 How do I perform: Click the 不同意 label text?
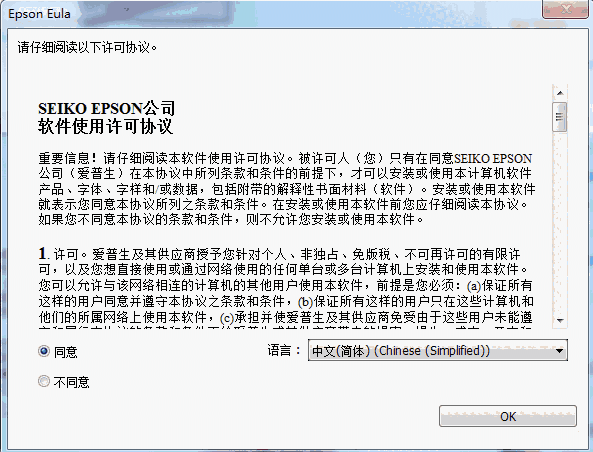[x=71, y=382]
